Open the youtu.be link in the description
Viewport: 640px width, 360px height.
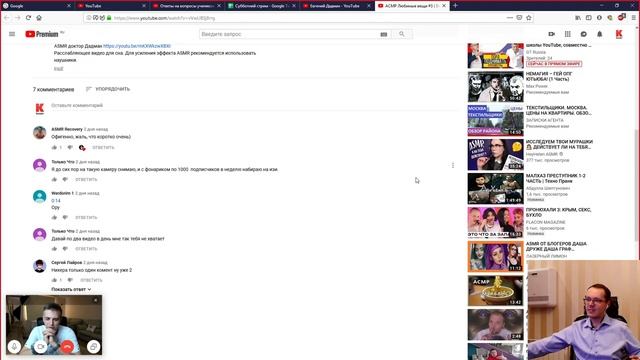pyautogui.click(x=137, y=46)
